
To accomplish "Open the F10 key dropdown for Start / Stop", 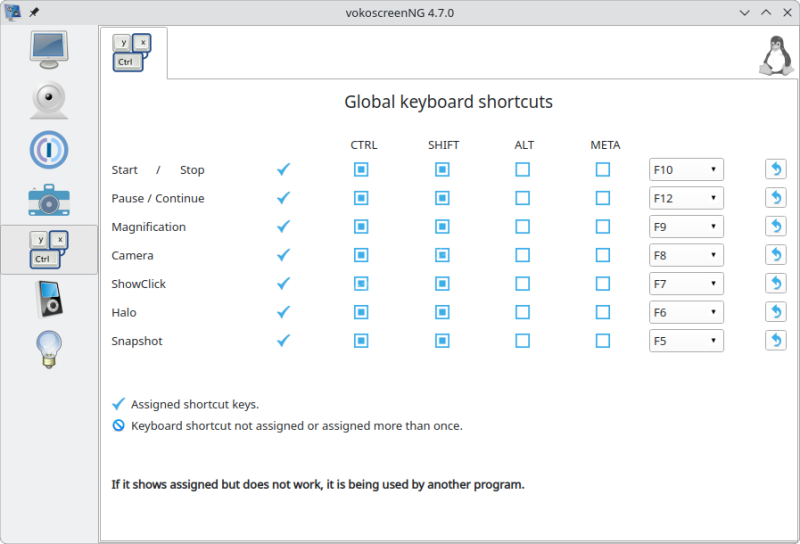I will tap(686, 169).
